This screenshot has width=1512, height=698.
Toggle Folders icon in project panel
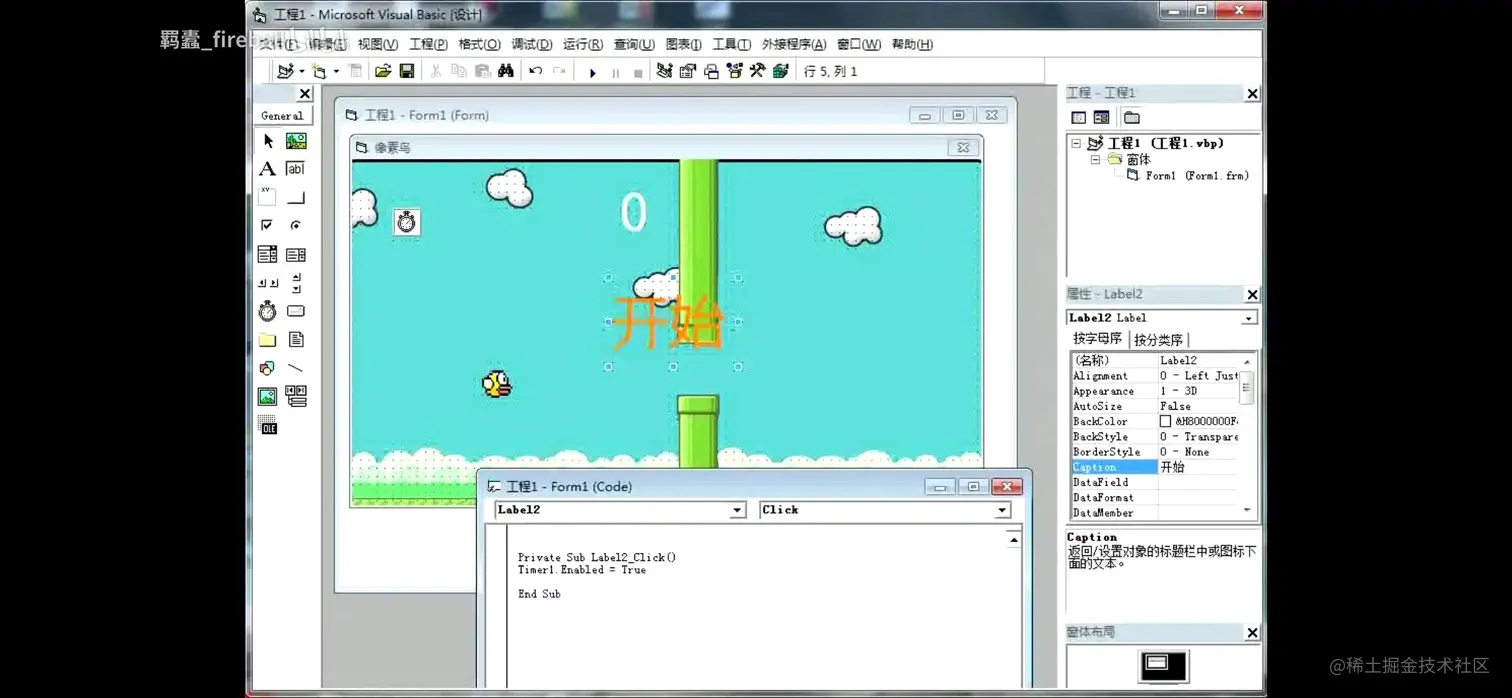click(x=1132, y=117)
